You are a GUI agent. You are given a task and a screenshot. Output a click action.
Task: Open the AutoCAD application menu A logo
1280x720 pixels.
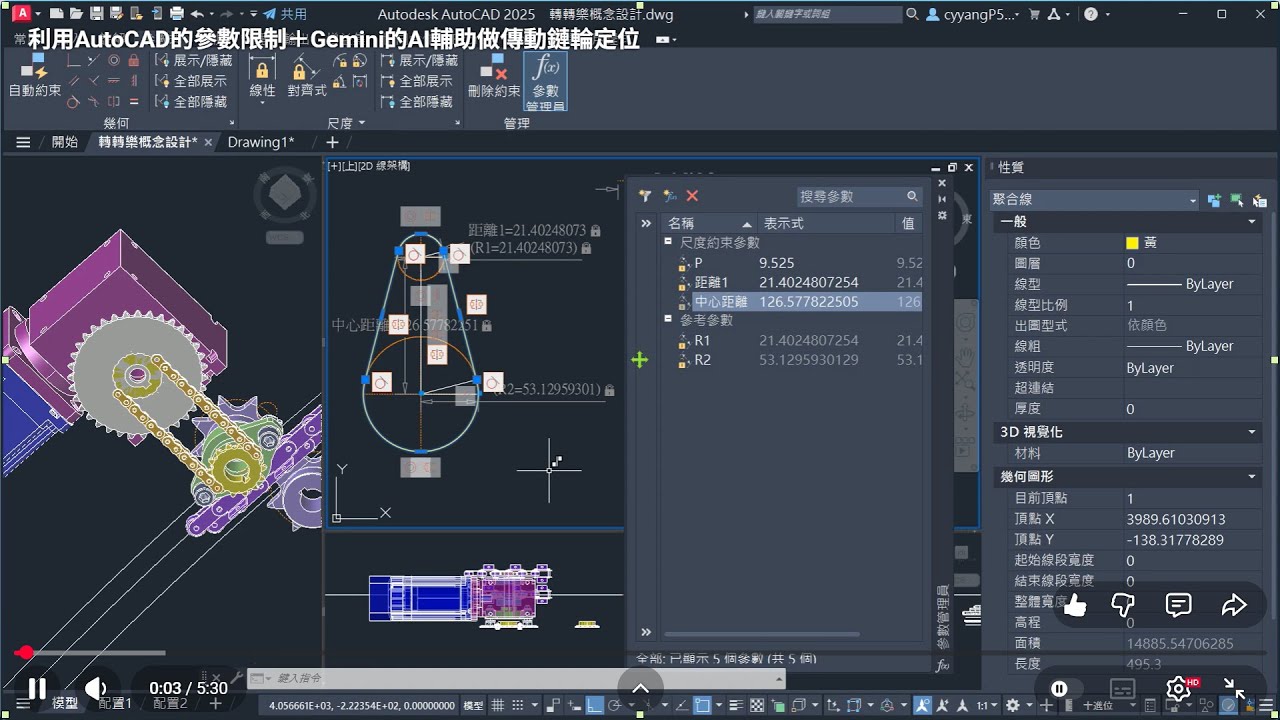22,14
